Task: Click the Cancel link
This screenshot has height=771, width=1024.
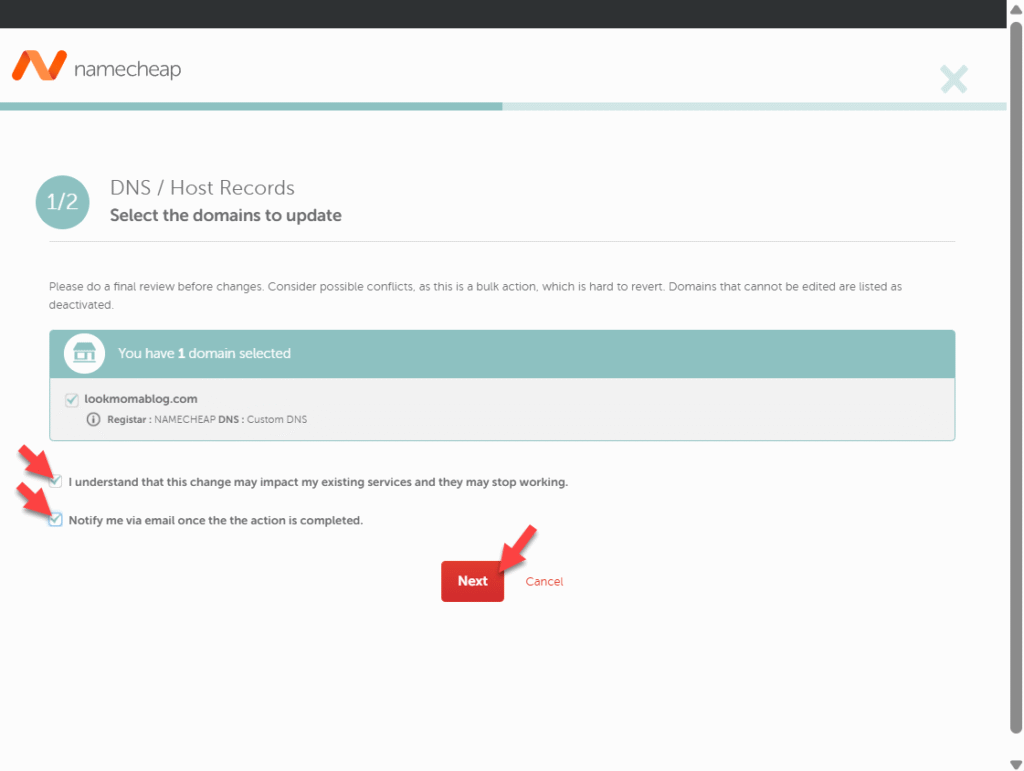Action: coord(544,581)
